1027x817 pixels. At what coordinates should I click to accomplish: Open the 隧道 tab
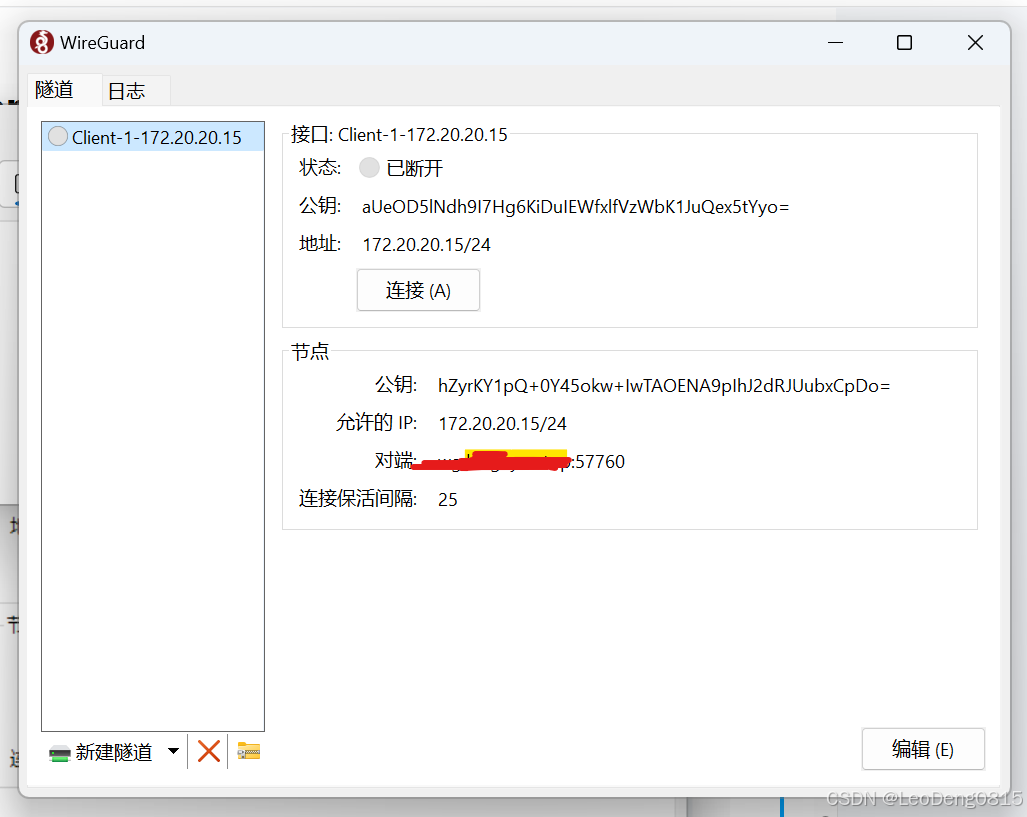point(53,90)
